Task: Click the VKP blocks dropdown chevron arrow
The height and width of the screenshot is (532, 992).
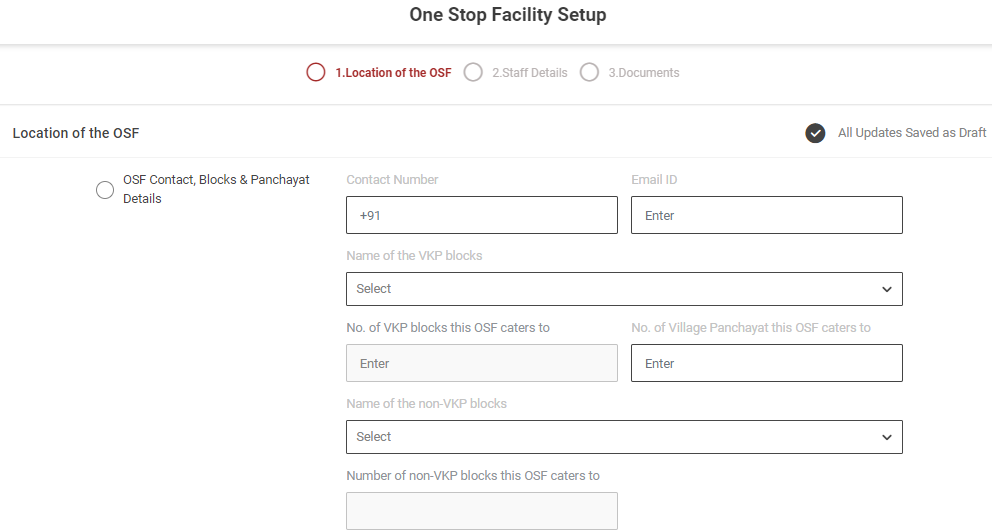Action: 886,289
